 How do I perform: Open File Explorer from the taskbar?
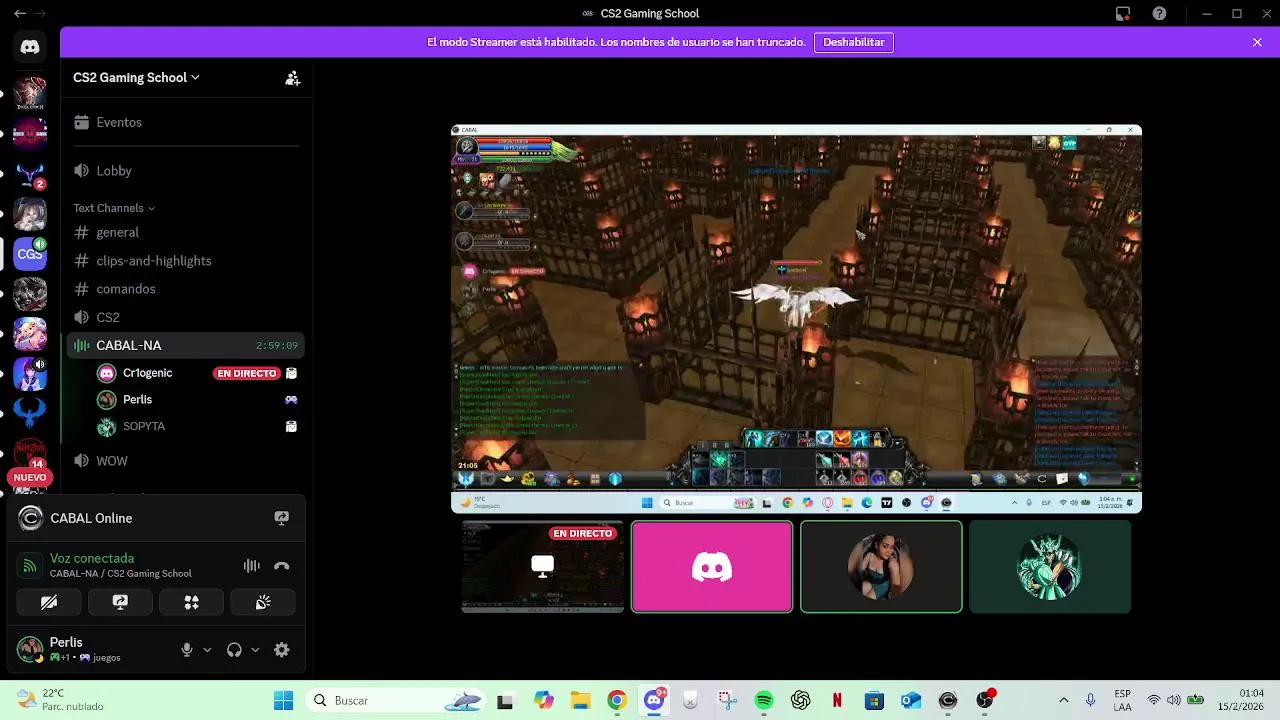(580, 700)
